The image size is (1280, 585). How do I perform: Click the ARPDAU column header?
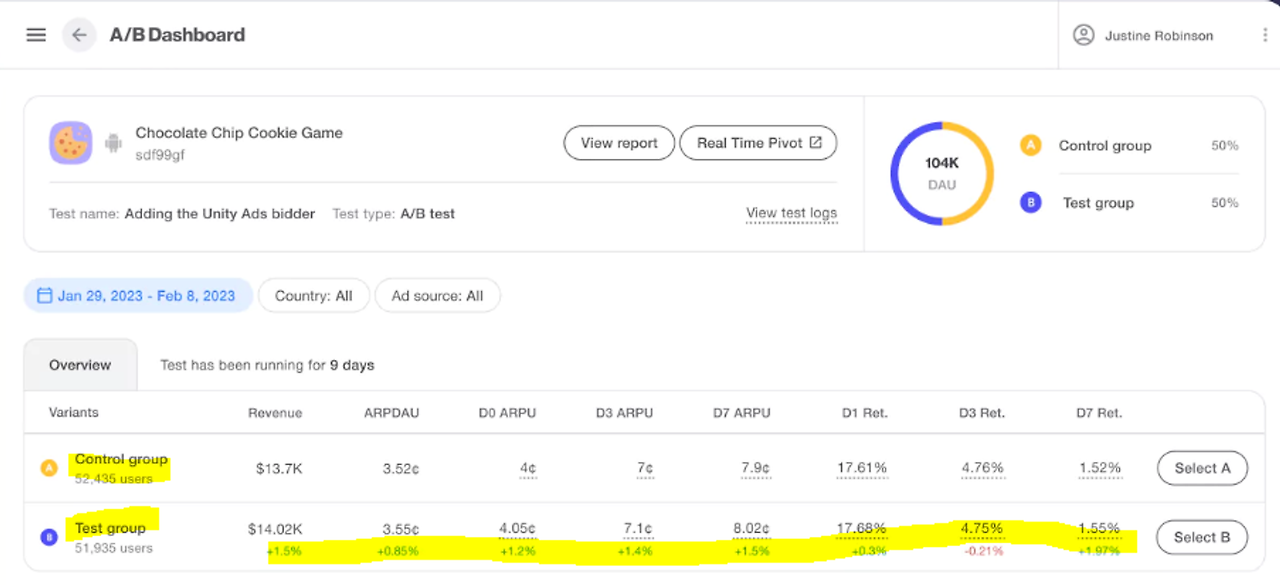[x=391, y=413]
